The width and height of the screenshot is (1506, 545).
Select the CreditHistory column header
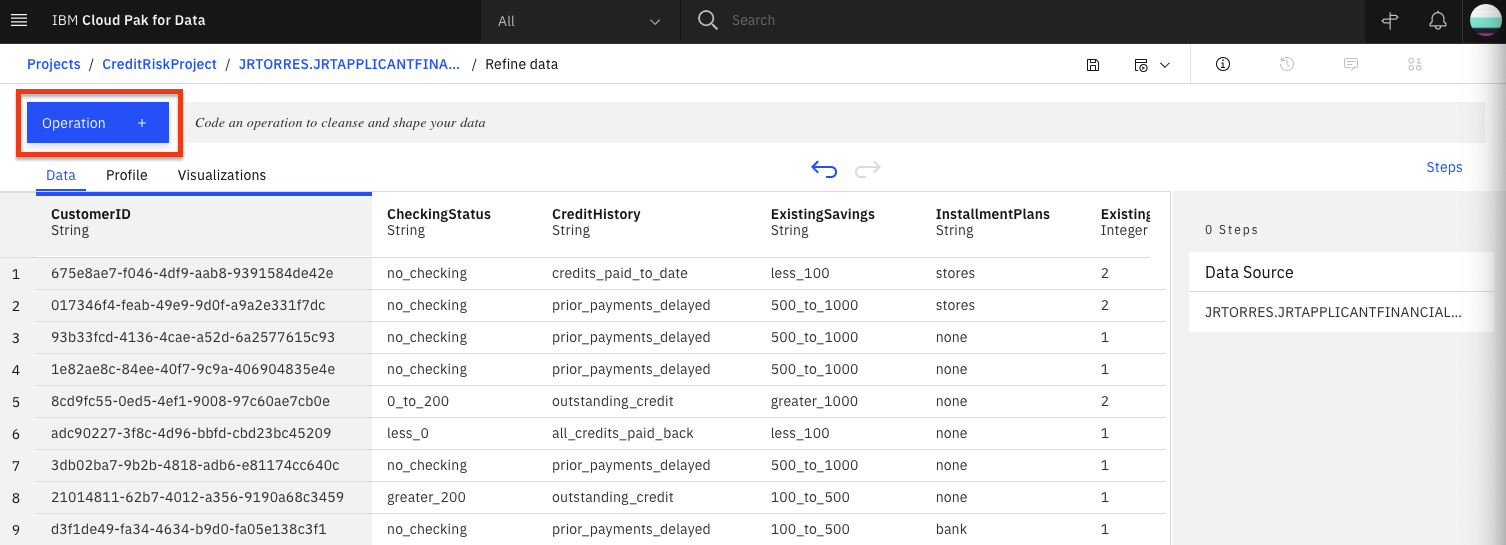click(x=647, y=222)
